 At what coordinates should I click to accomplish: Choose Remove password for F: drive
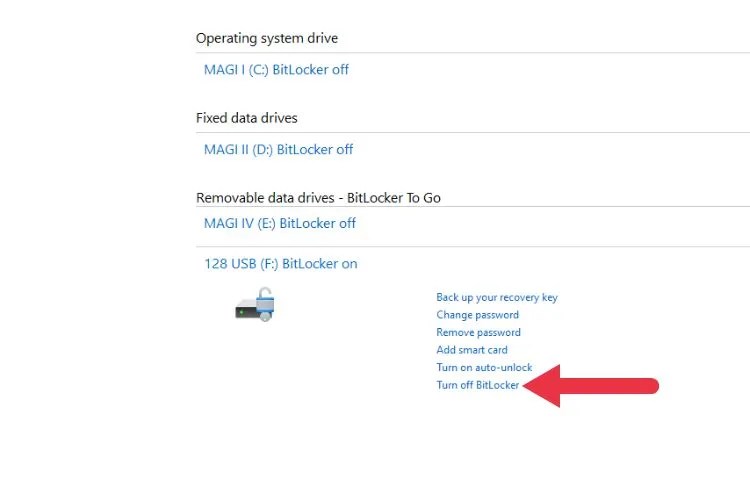478,332
